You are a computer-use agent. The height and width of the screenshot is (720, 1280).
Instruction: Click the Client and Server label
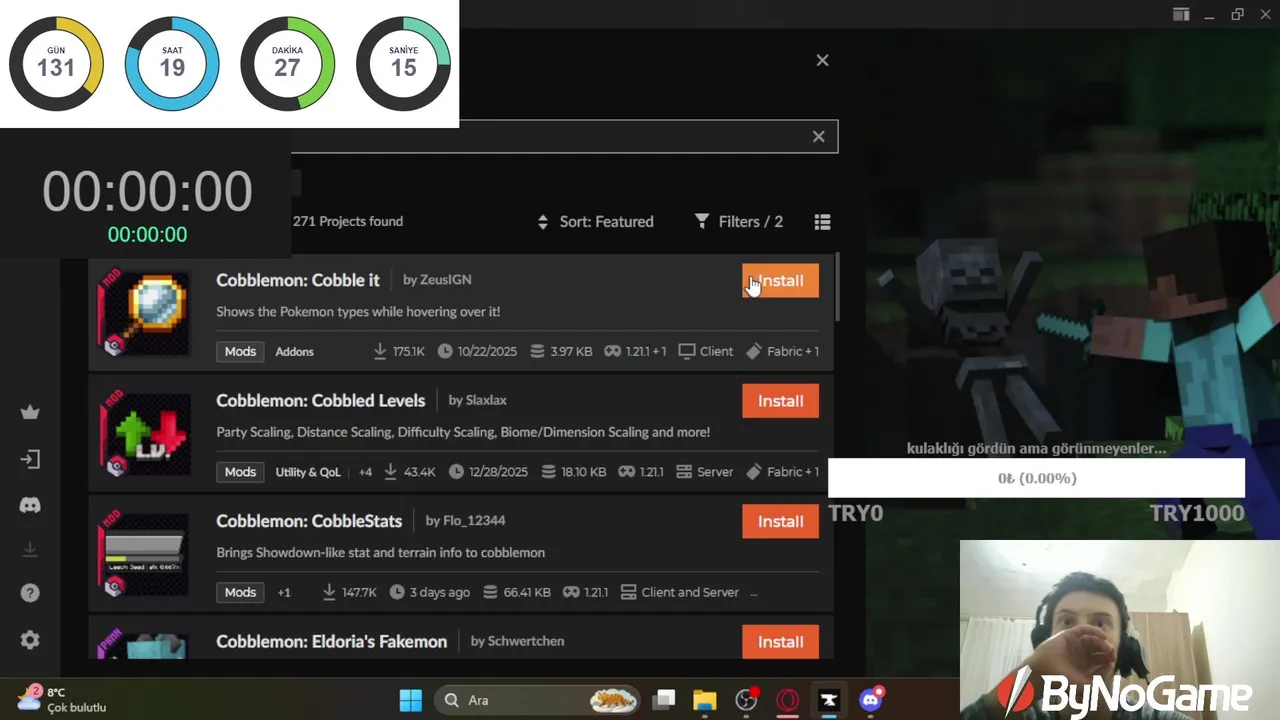point(680,592)
